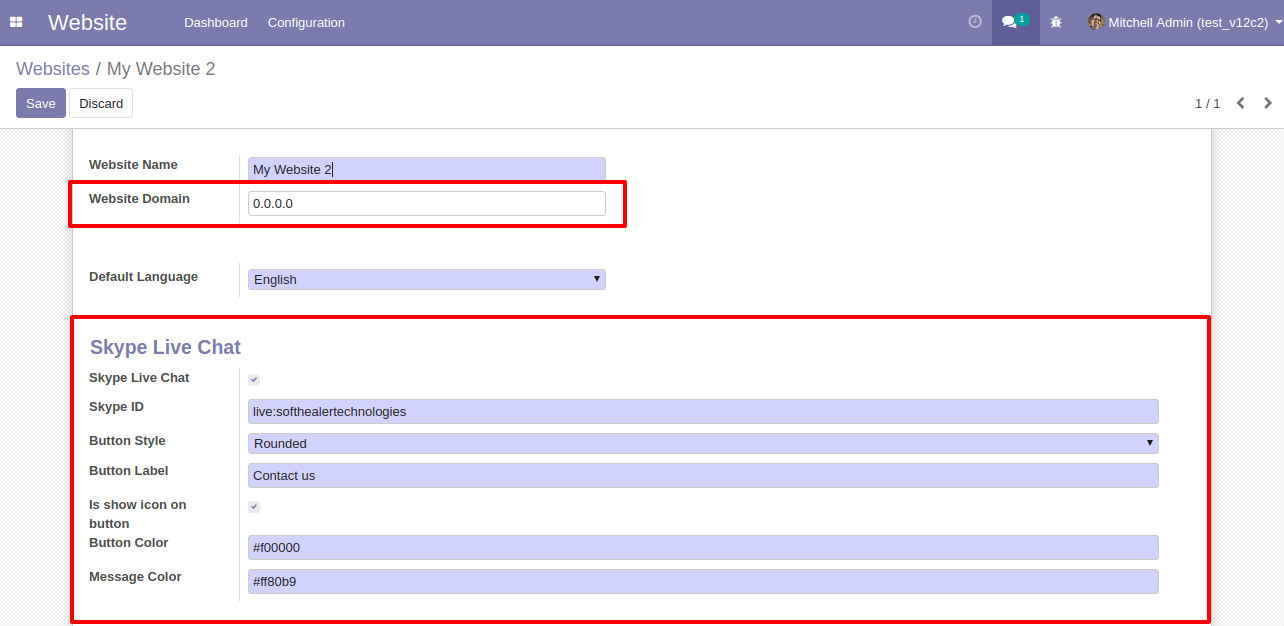Viewport: 1284px width, 626px height.
Task: Click the Button Label field
Action: coord(703,475)
